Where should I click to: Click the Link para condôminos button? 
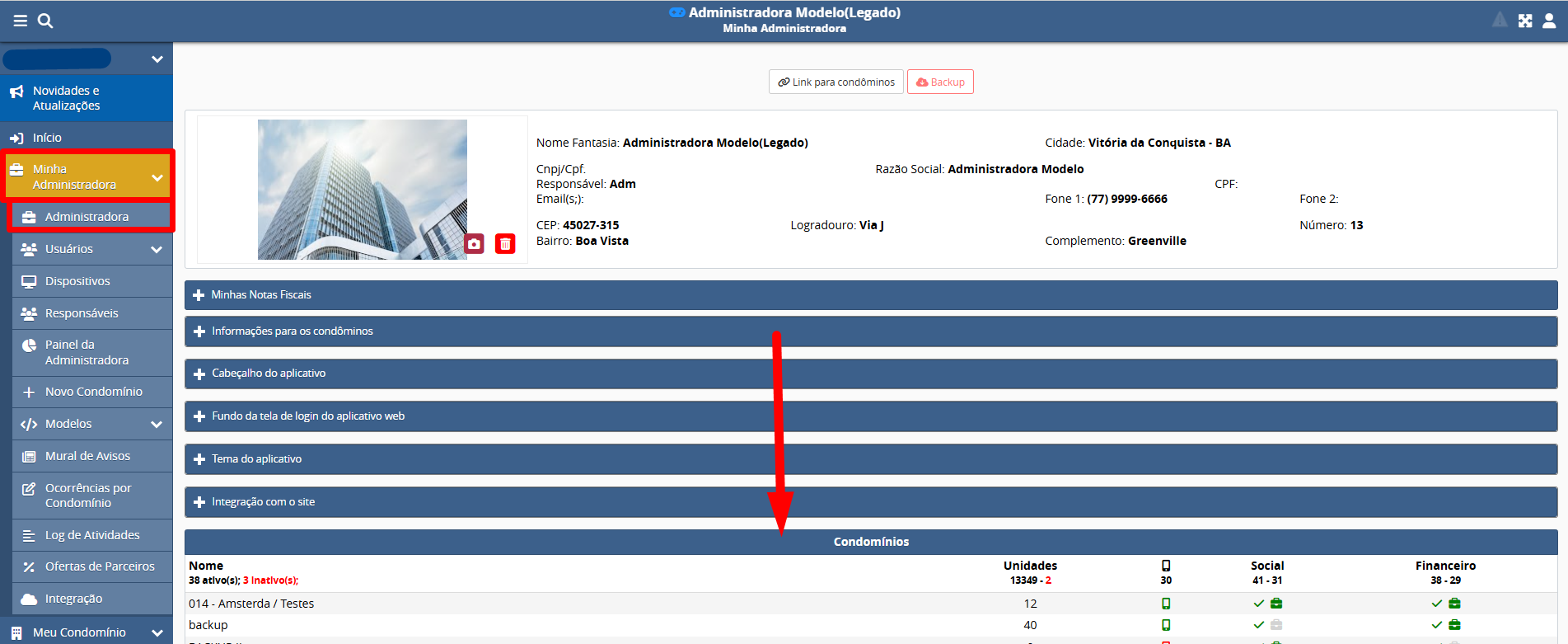[835, 82]
